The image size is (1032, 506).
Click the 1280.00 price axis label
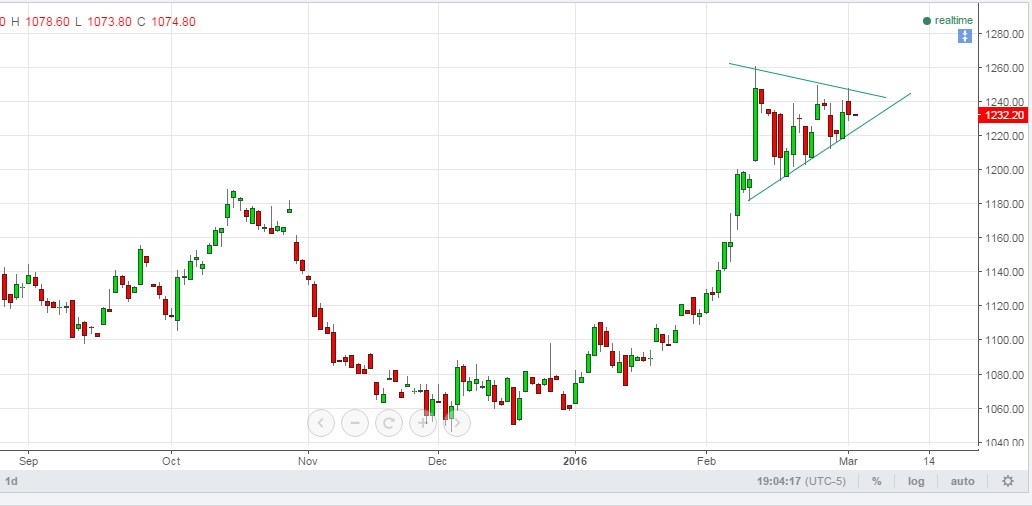click(x=1004, y=34)
